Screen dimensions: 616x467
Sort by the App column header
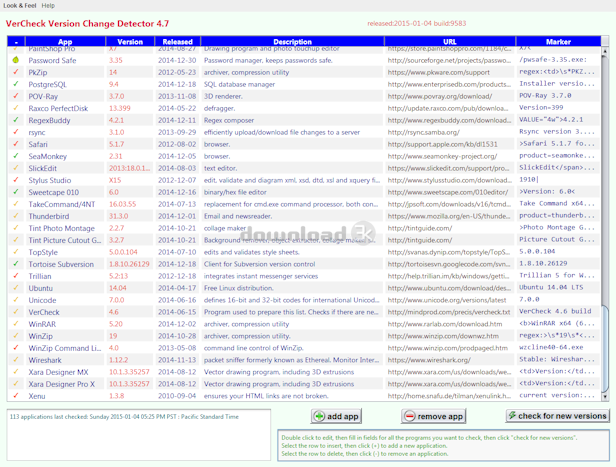click(65, 41)
